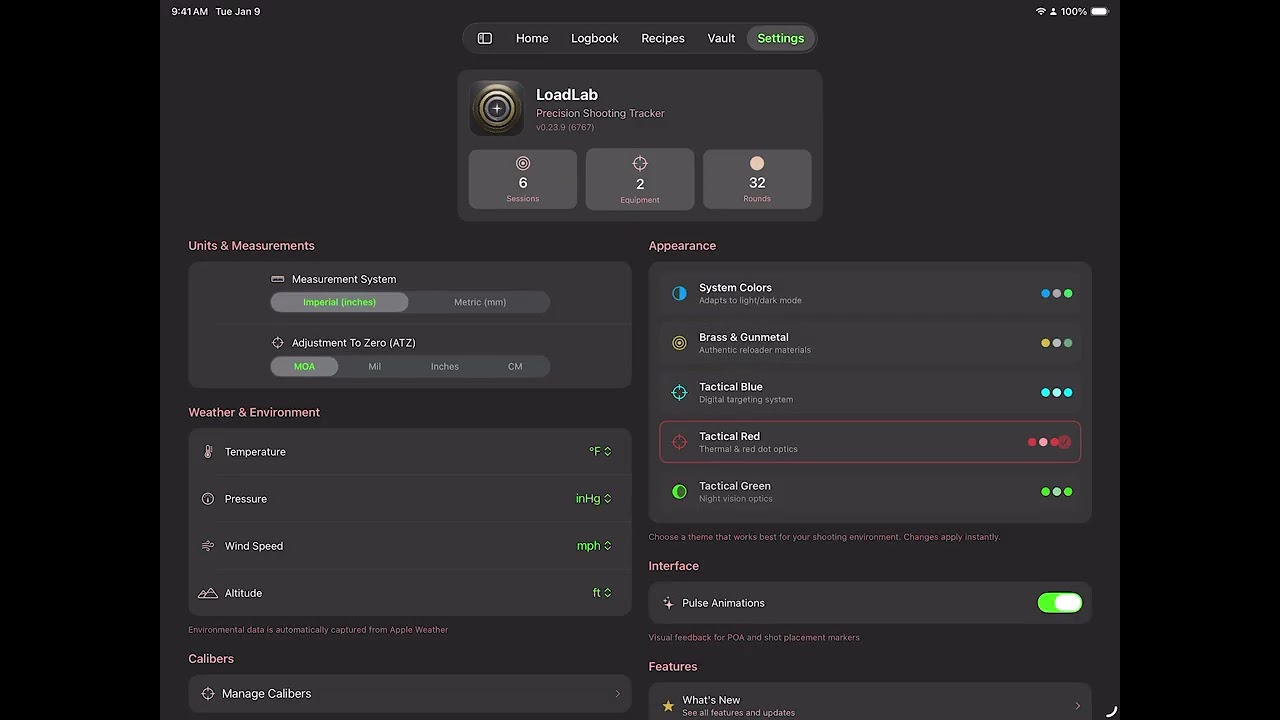The width and height of the screenshot is (1280, 720).
Task: Click the Altitude mountain icon
Action: [x=208, y=593]
